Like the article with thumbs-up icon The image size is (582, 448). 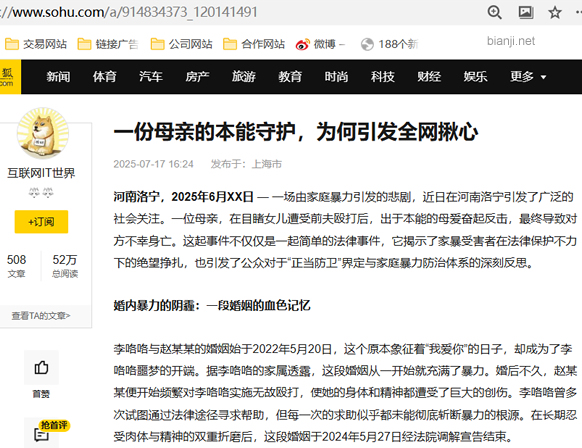point(41,367)
